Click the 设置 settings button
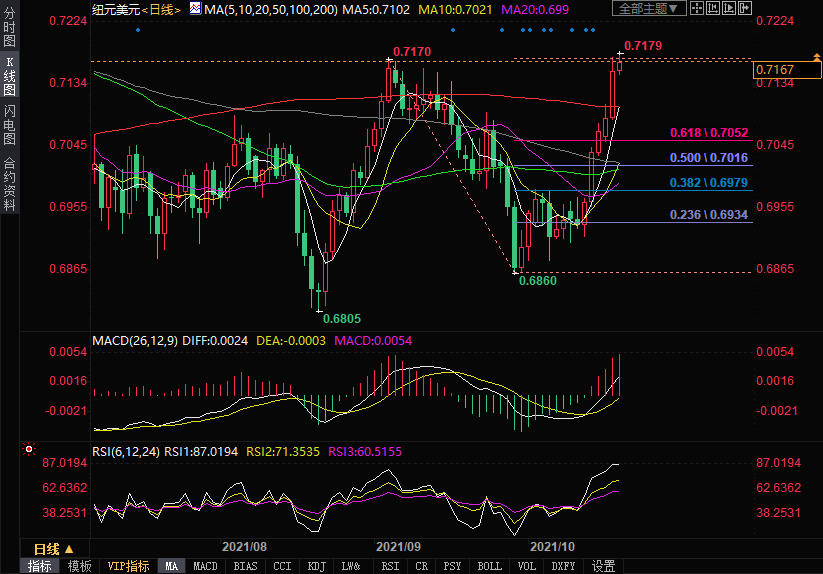Screen dimensions: 823x574 603,566
